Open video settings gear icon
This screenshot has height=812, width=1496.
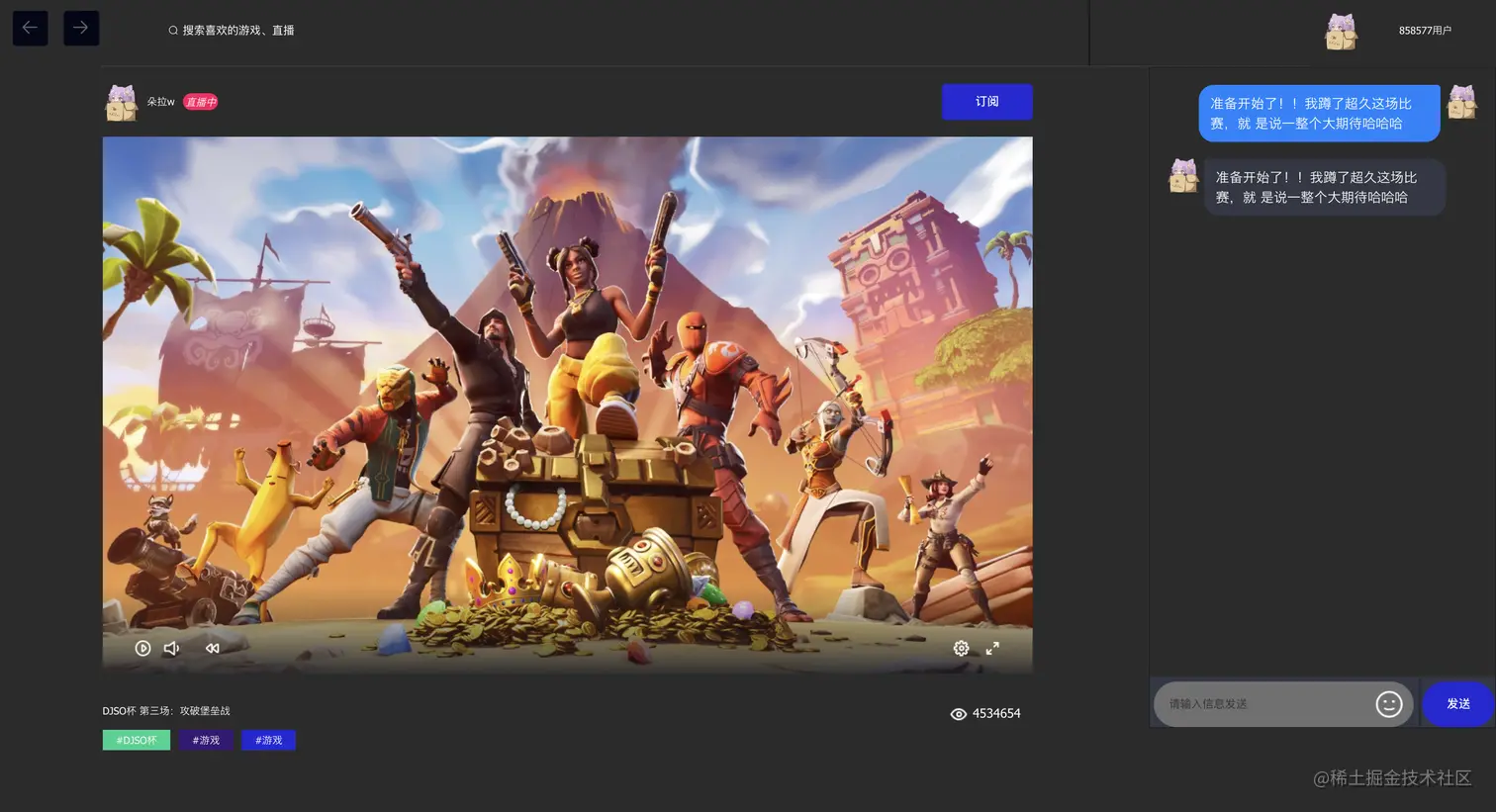pyautogui.click(x=961, y=648)
